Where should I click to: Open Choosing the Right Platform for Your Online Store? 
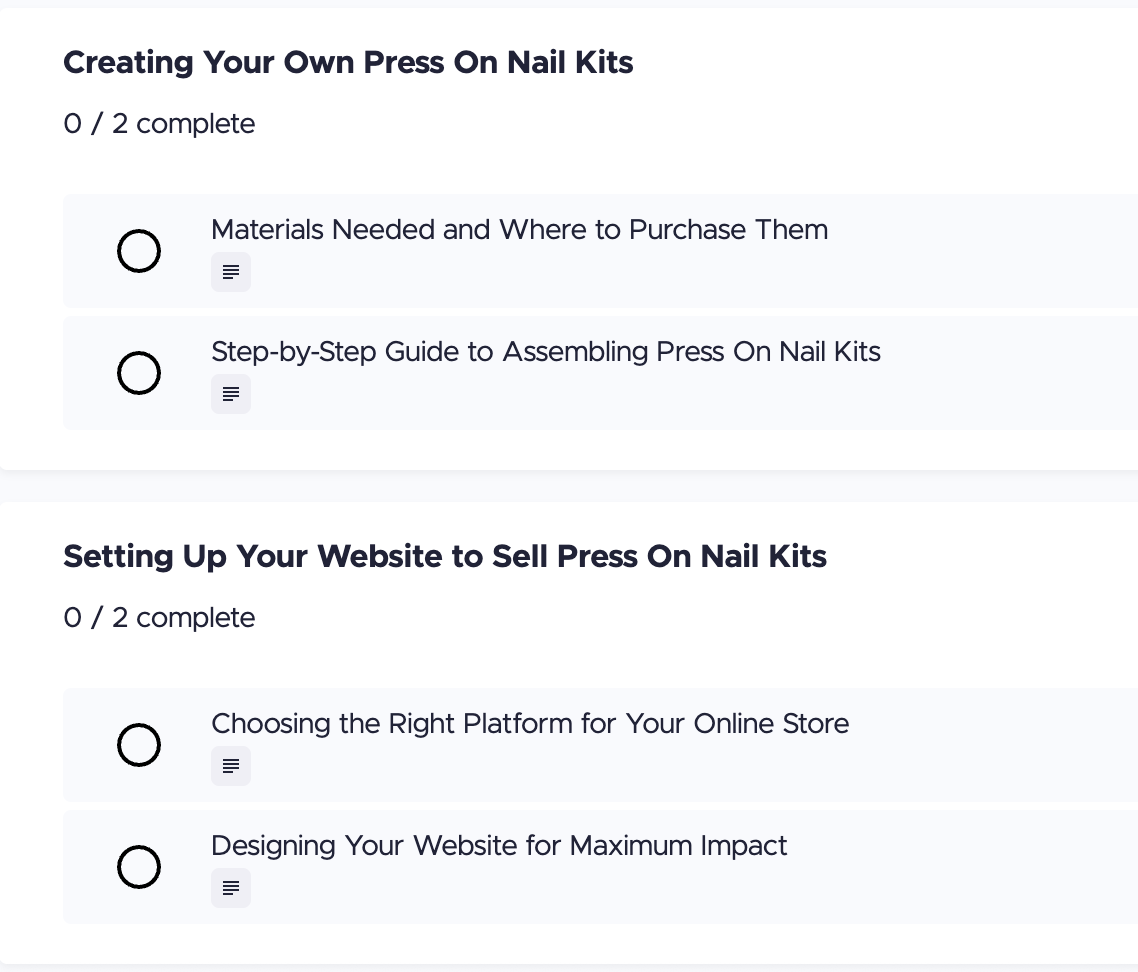click(x=530, y=724)
